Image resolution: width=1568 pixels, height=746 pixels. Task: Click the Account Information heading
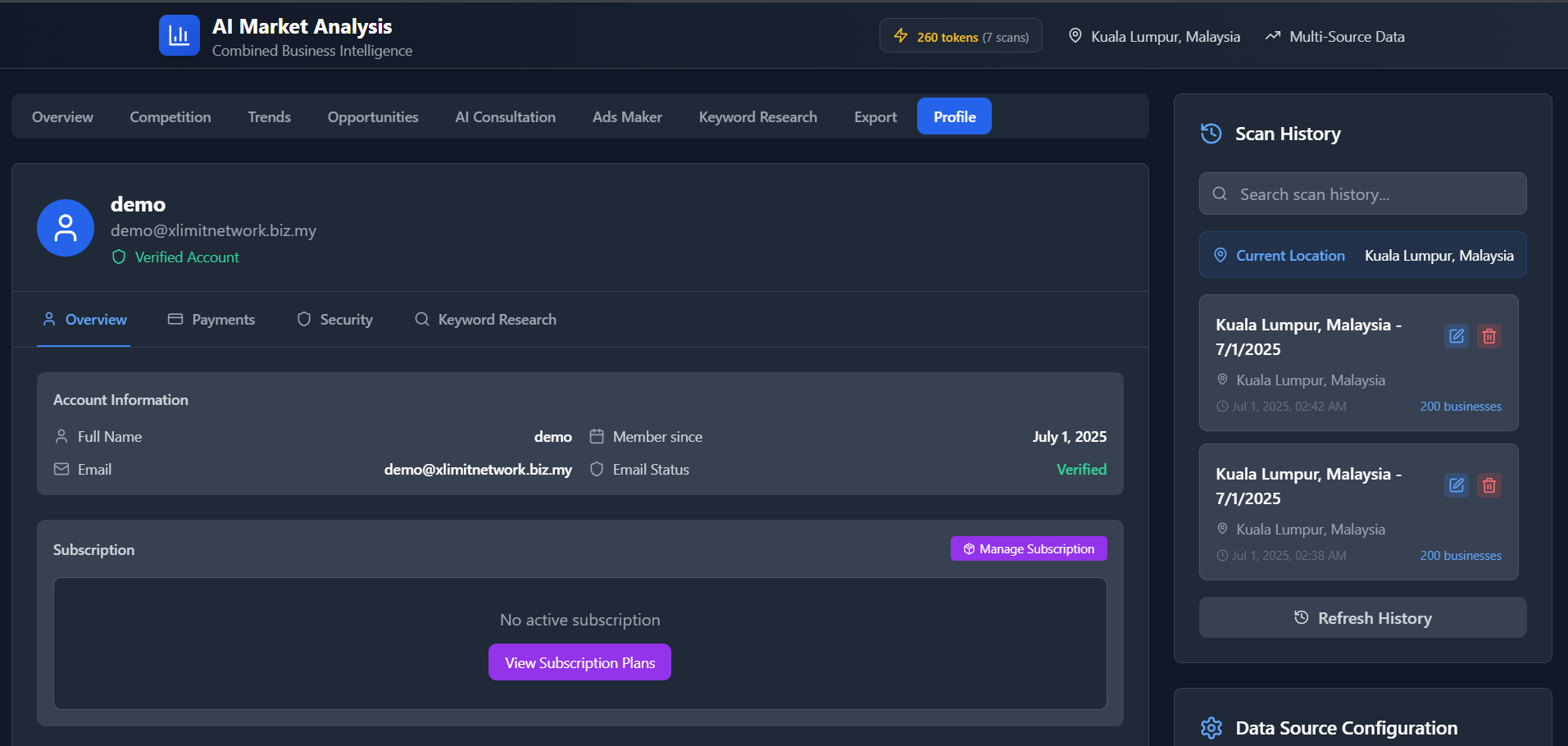(x=120, y=400)
